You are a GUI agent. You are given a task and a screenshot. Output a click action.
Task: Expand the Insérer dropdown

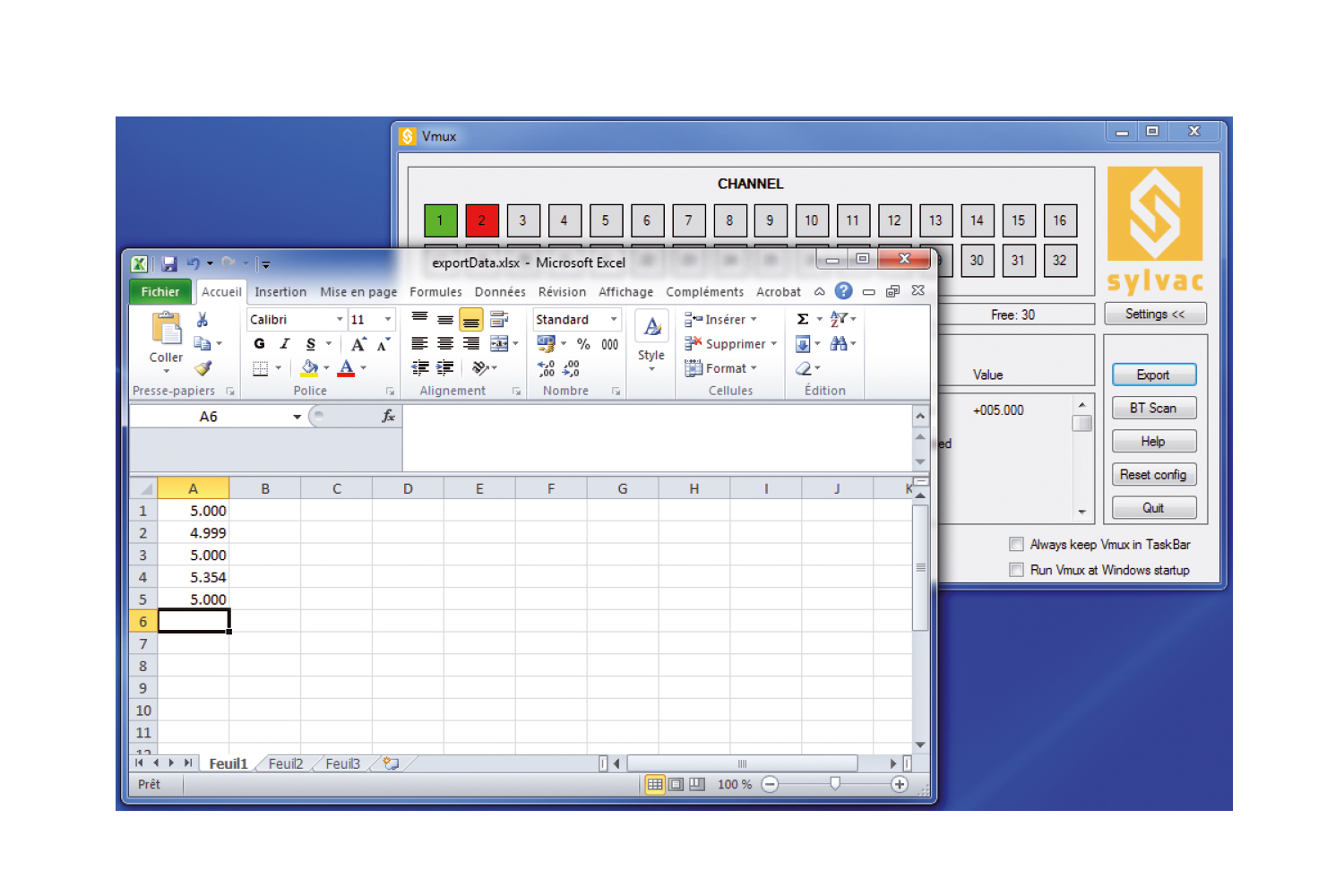click(x=754, y=320)
